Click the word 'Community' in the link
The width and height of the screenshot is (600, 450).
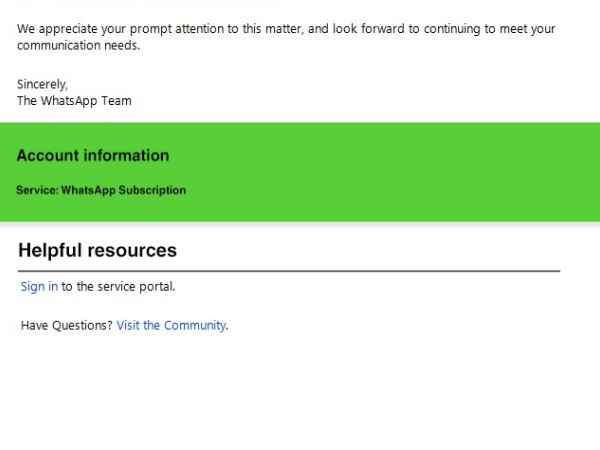(x=195, y=325)
